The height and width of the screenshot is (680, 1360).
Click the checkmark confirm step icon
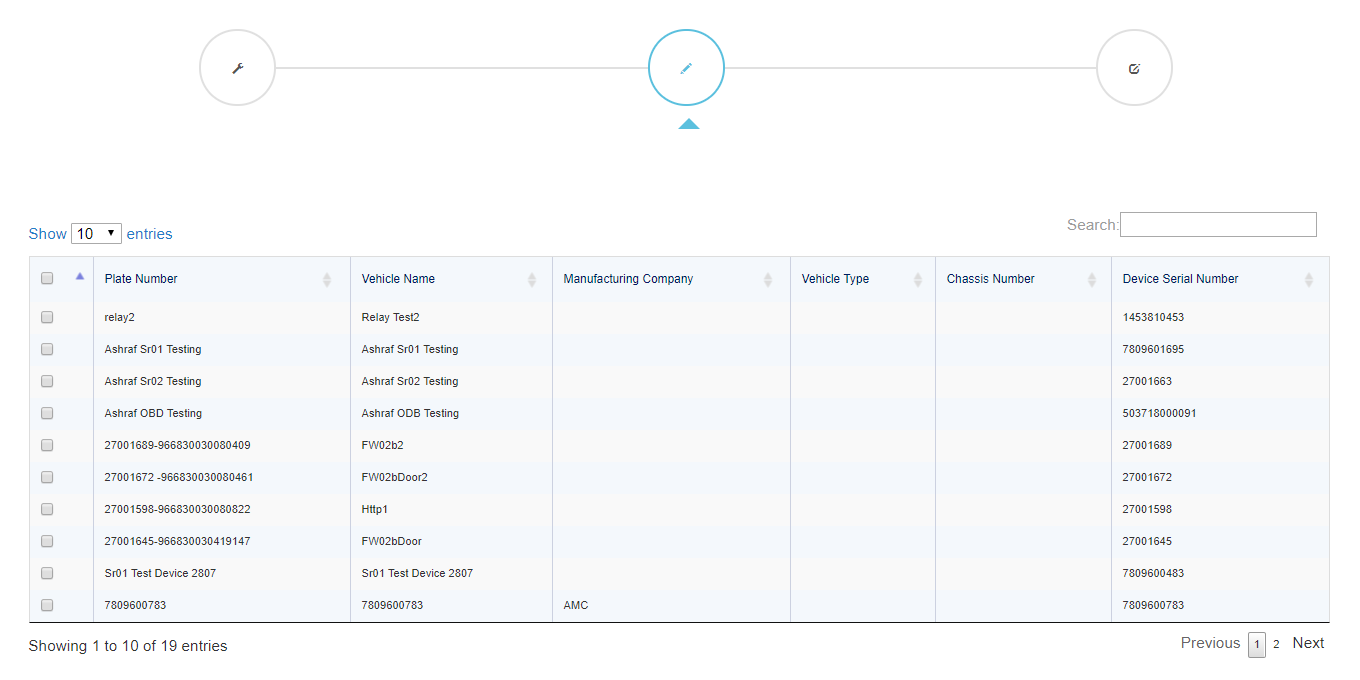(x=1134, y=68)
